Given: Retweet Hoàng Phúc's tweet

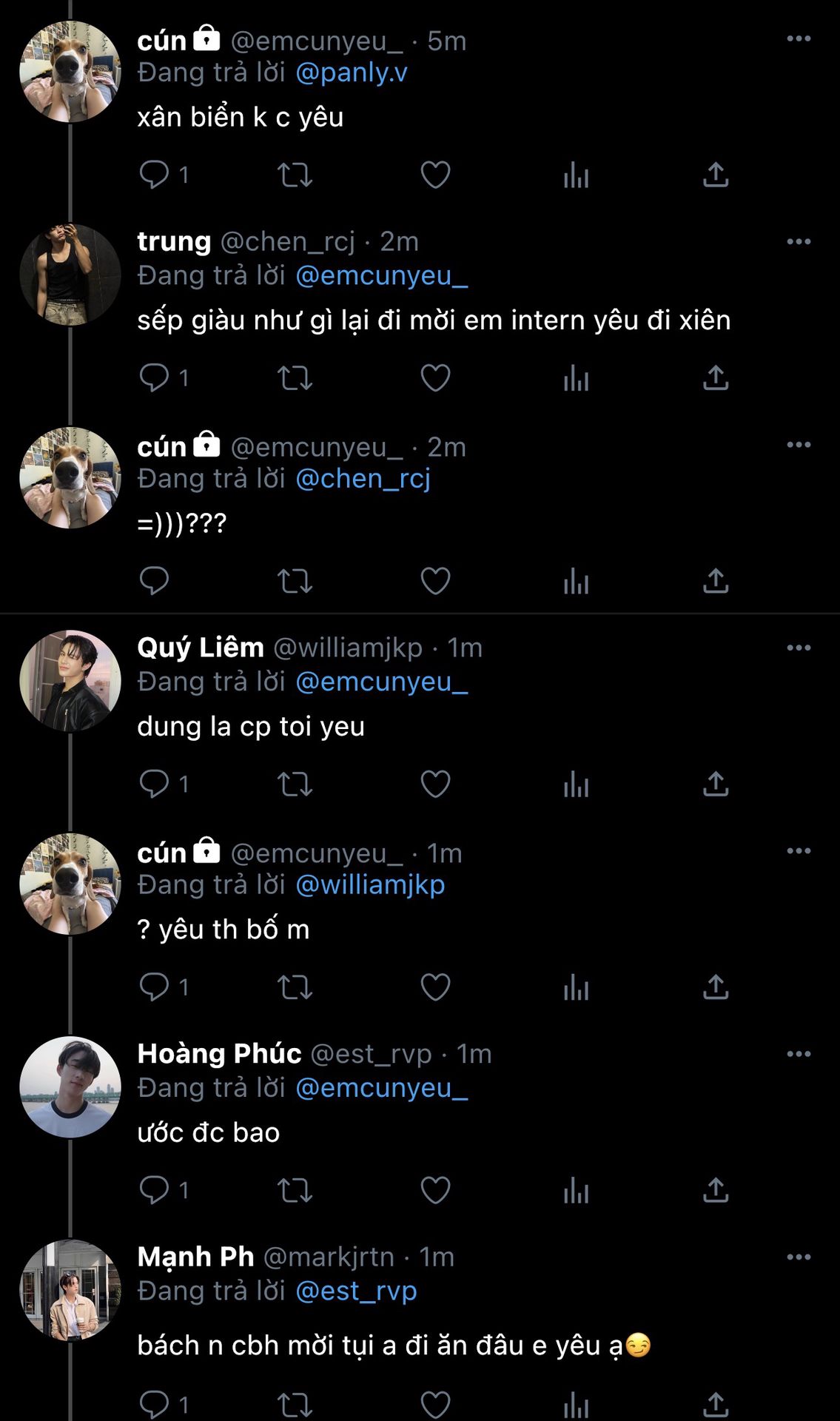Looking at the screenshot, I should pyautogui.click(x=295, y=1190).
